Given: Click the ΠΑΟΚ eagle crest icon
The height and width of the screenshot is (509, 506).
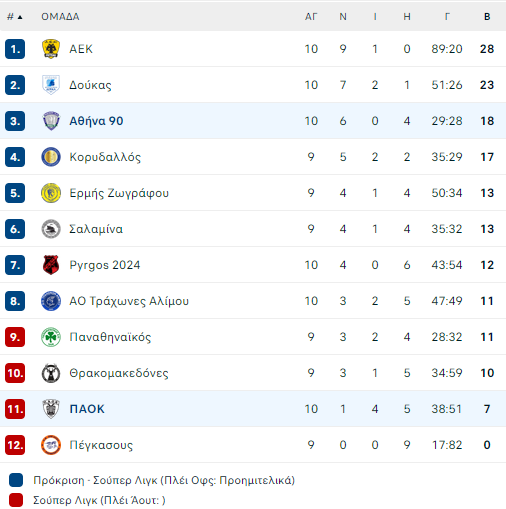Looking at the screenshot, I should point(51,409).
